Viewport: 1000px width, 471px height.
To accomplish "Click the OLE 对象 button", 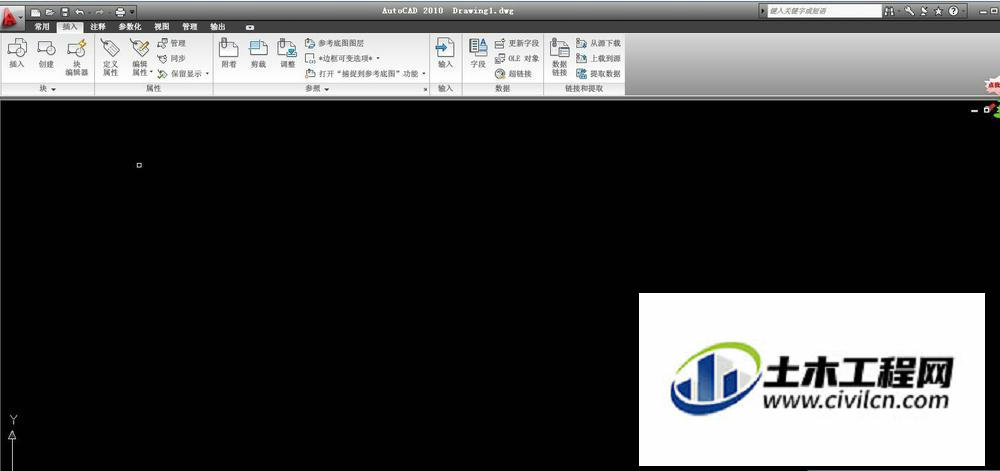I will [x=517, y=59].
